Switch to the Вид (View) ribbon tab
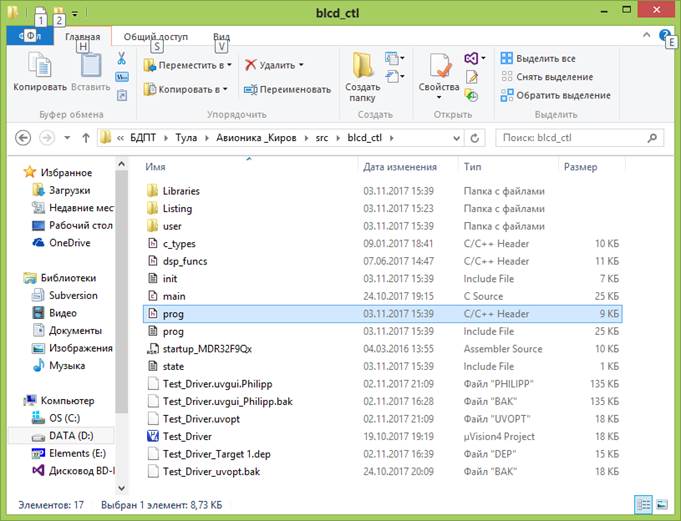The image size is (681, 521). pos(221,37)
